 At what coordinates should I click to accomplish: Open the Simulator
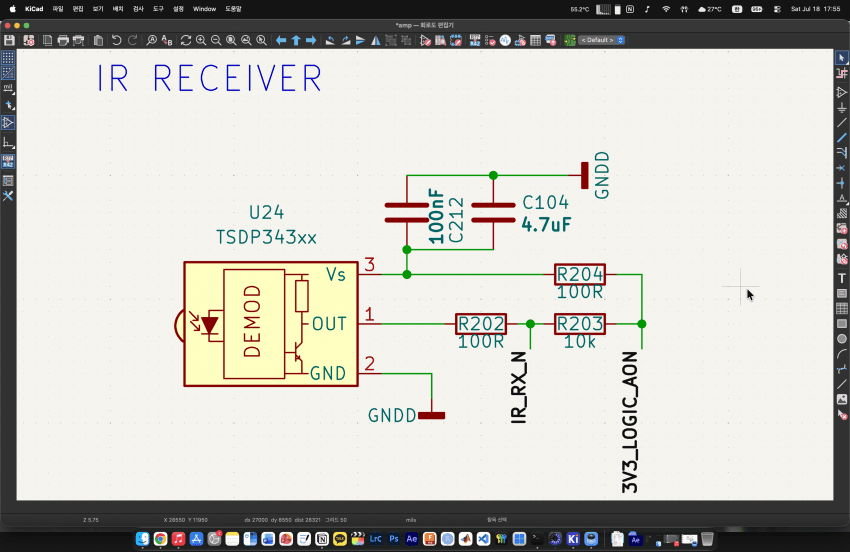(x=505, y=40)
